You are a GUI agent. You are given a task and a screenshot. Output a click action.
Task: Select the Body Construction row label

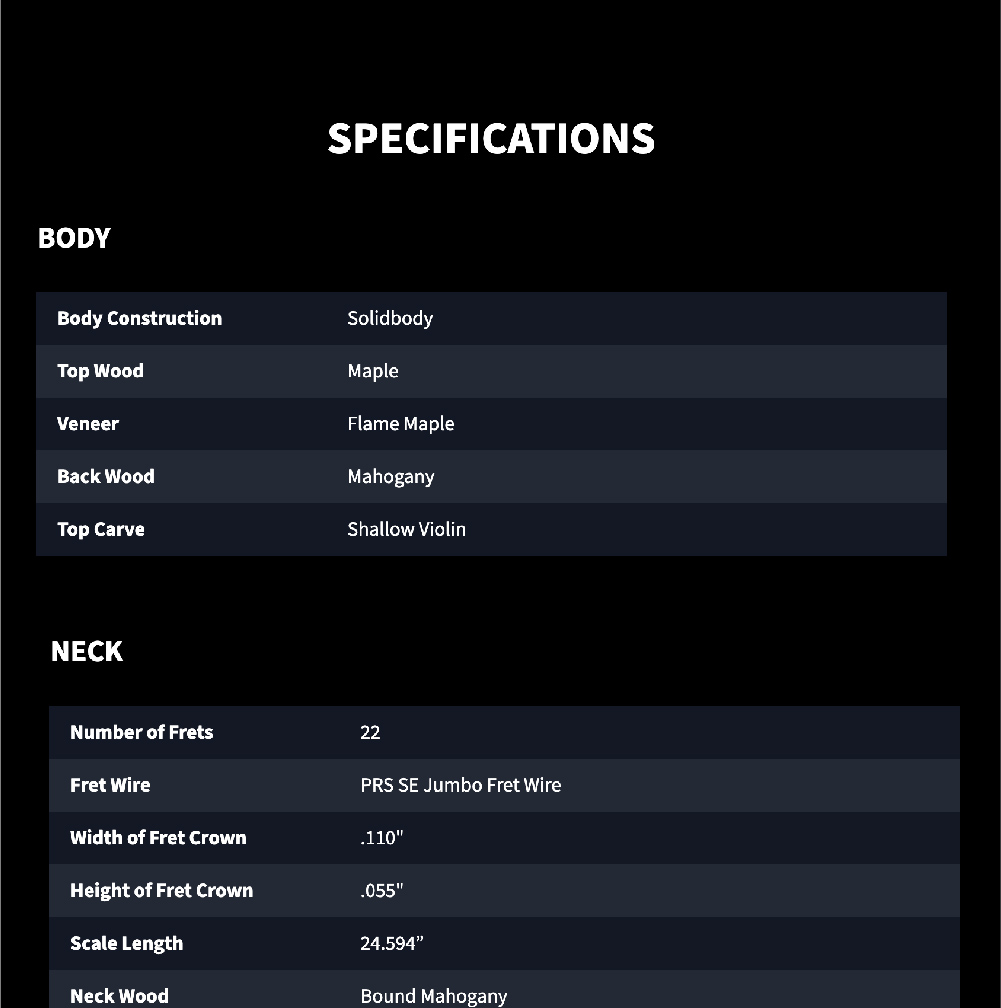[x=139, y=318]
